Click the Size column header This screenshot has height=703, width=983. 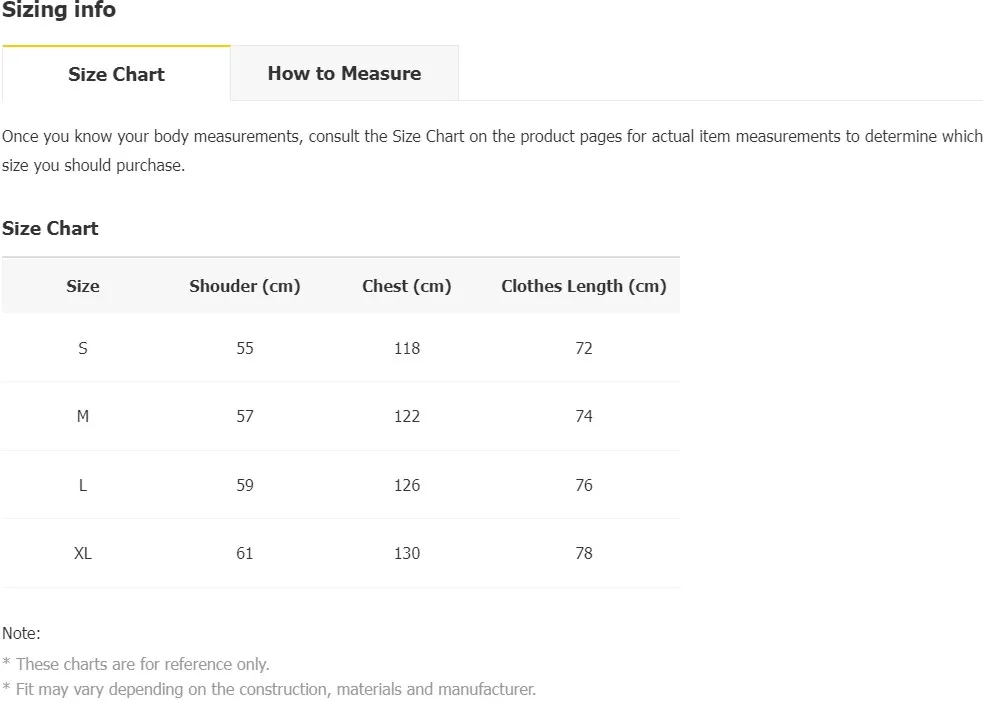pos(83,286)
